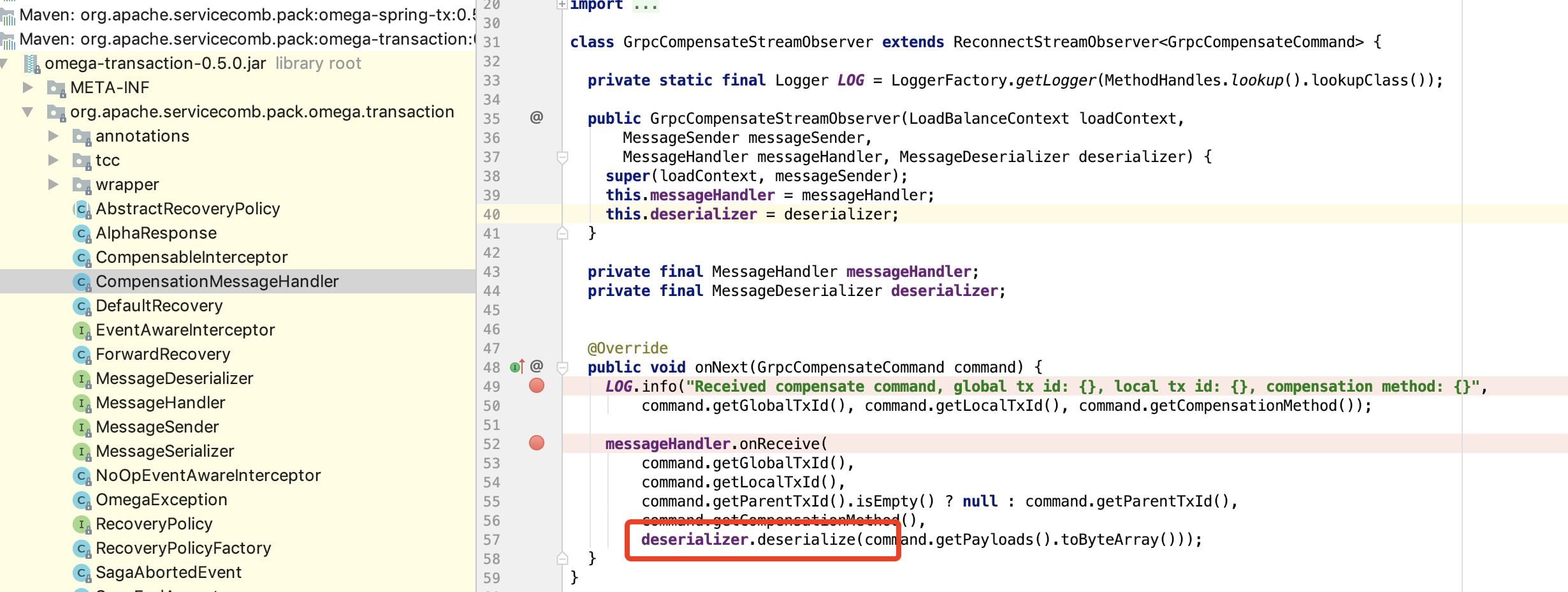Image resolution: width=1568 pixels, height=592 pixels.
Task: Select CompensableInterceptor in the project tree
Action: coord(192,257)
